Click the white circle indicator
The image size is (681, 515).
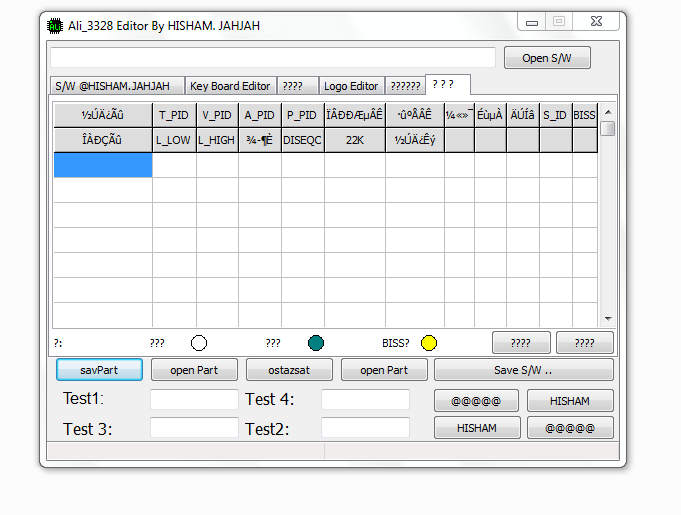tap(199, 343)
